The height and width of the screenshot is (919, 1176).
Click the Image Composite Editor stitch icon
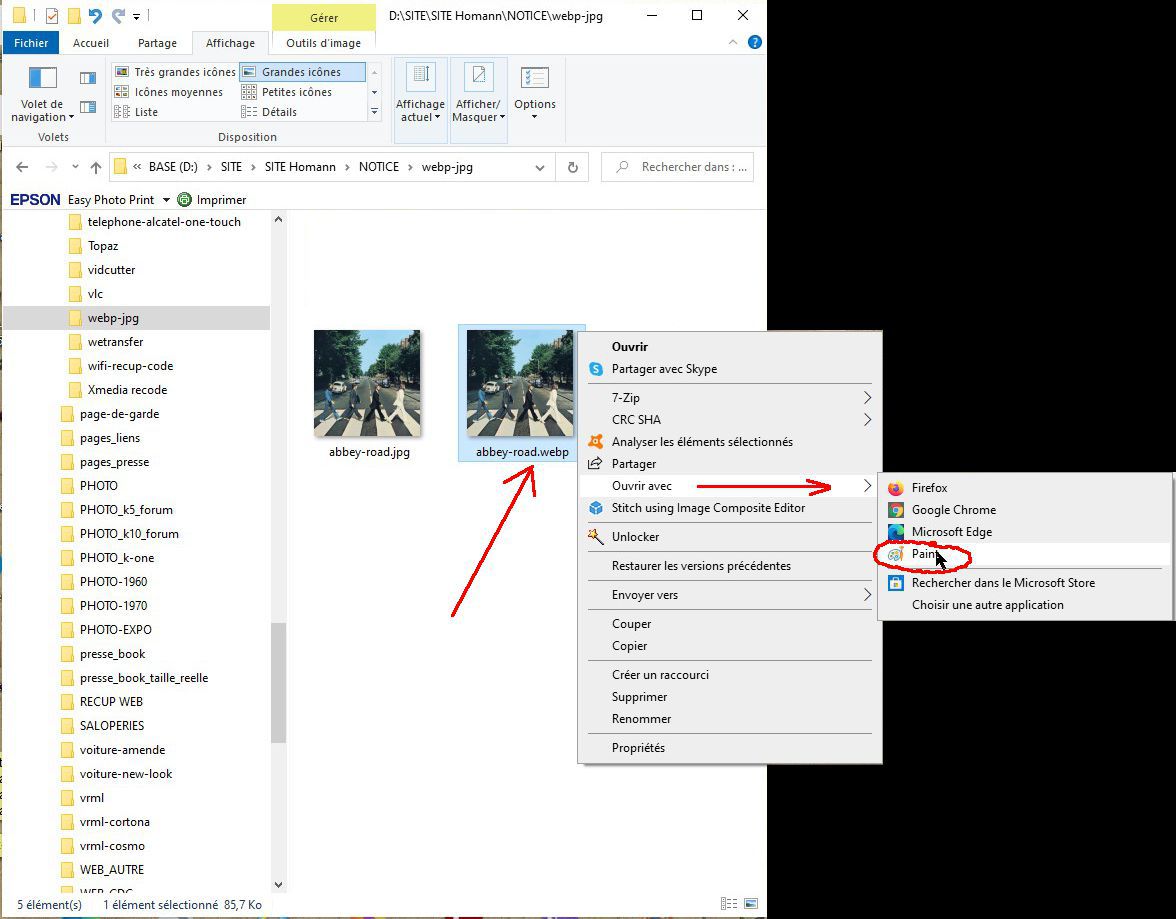[596, 508]
